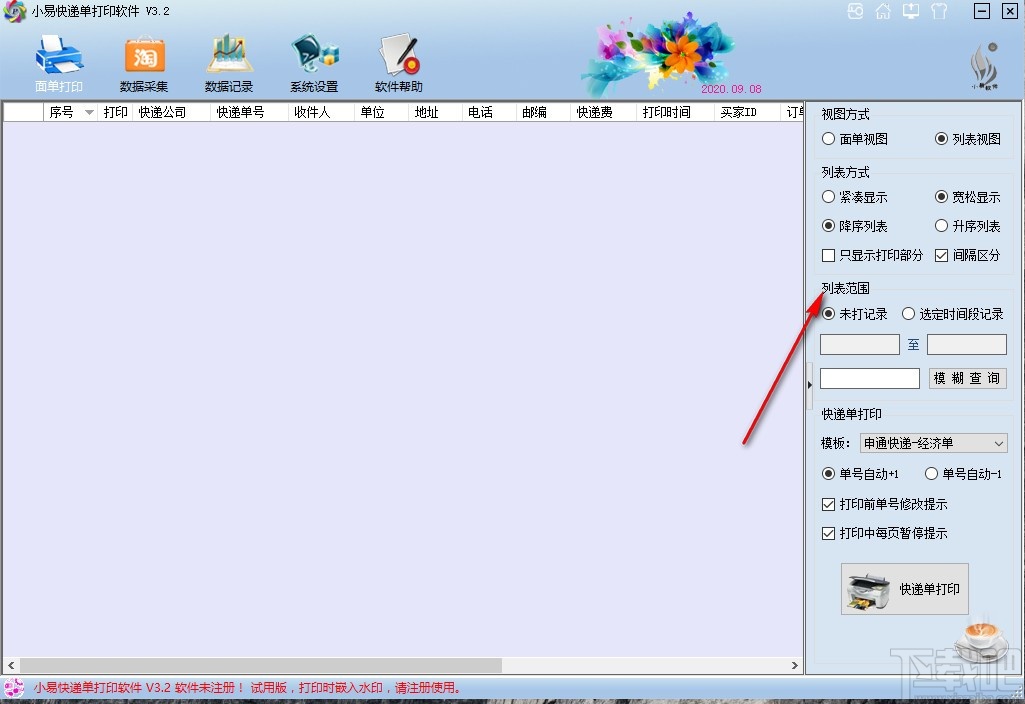Enable 只显示打印部分 checkbox

(826, 255)
